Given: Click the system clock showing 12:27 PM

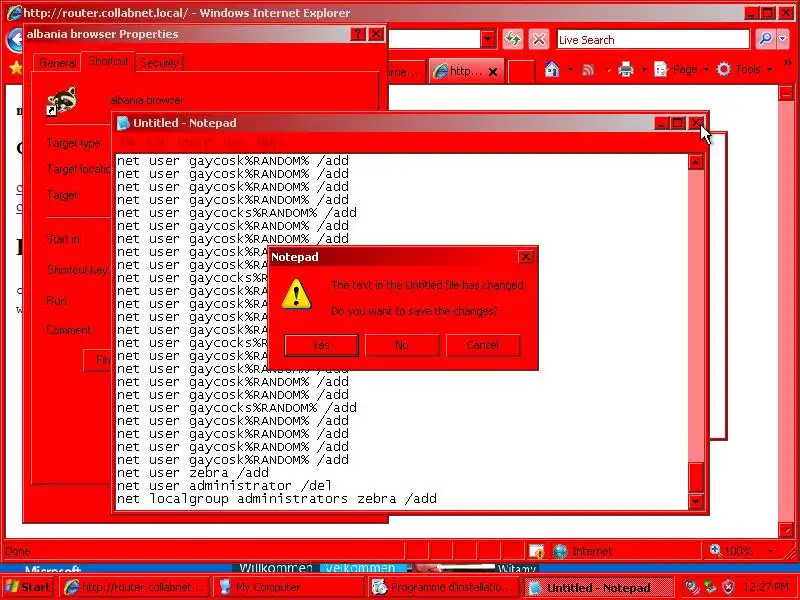Looking at the screenshot, I should [x=766, y=587].
